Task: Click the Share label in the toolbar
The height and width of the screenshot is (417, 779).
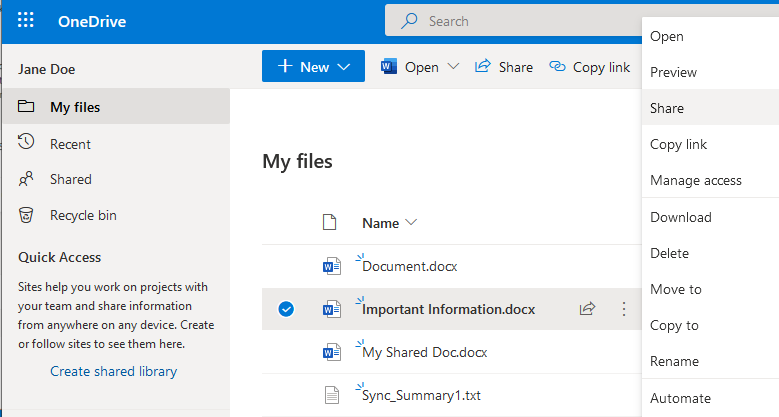Action: [x=516, y=67]
